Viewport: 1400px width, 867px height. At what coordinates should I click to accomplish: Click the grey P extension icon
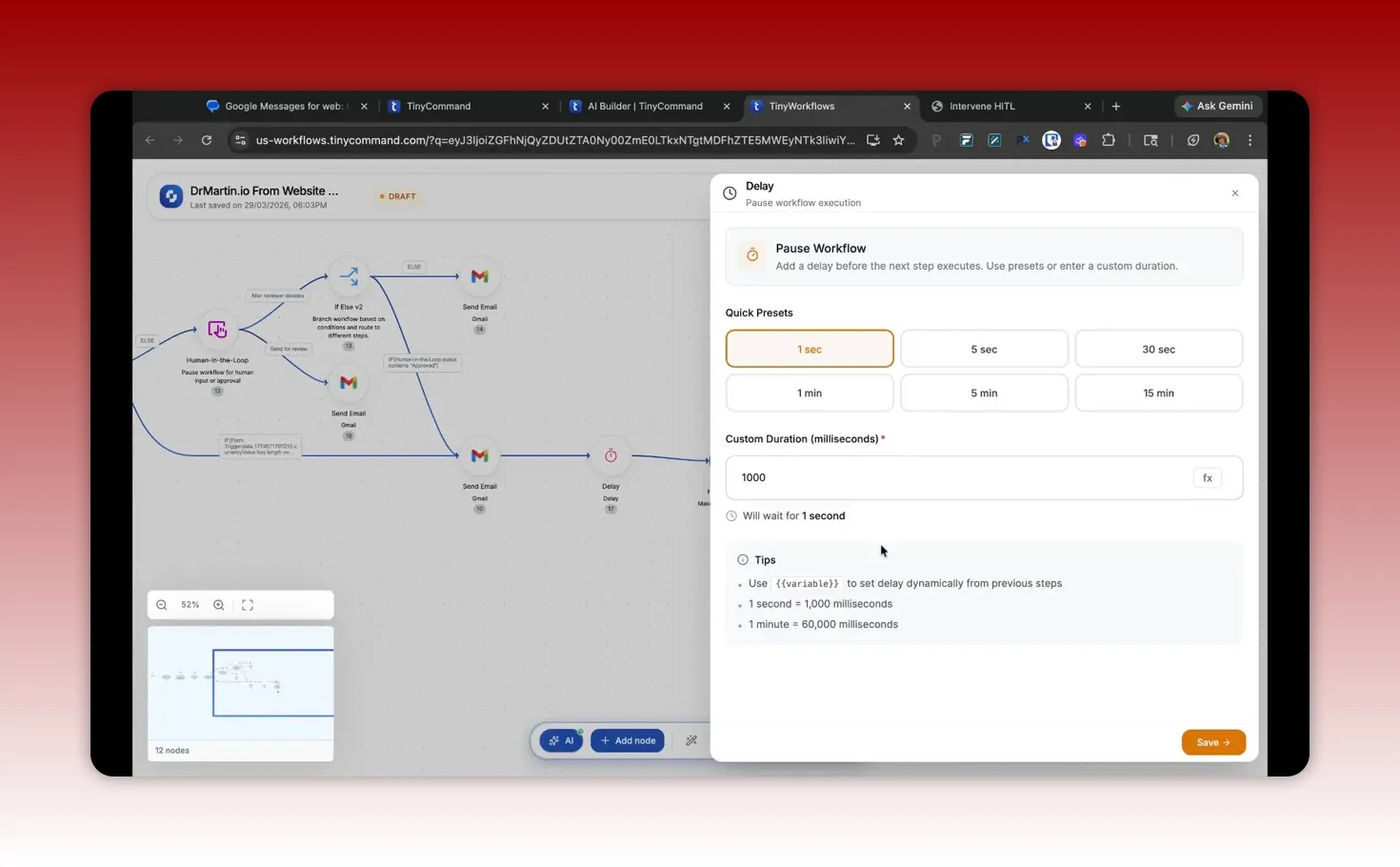(x=936, y=140)
